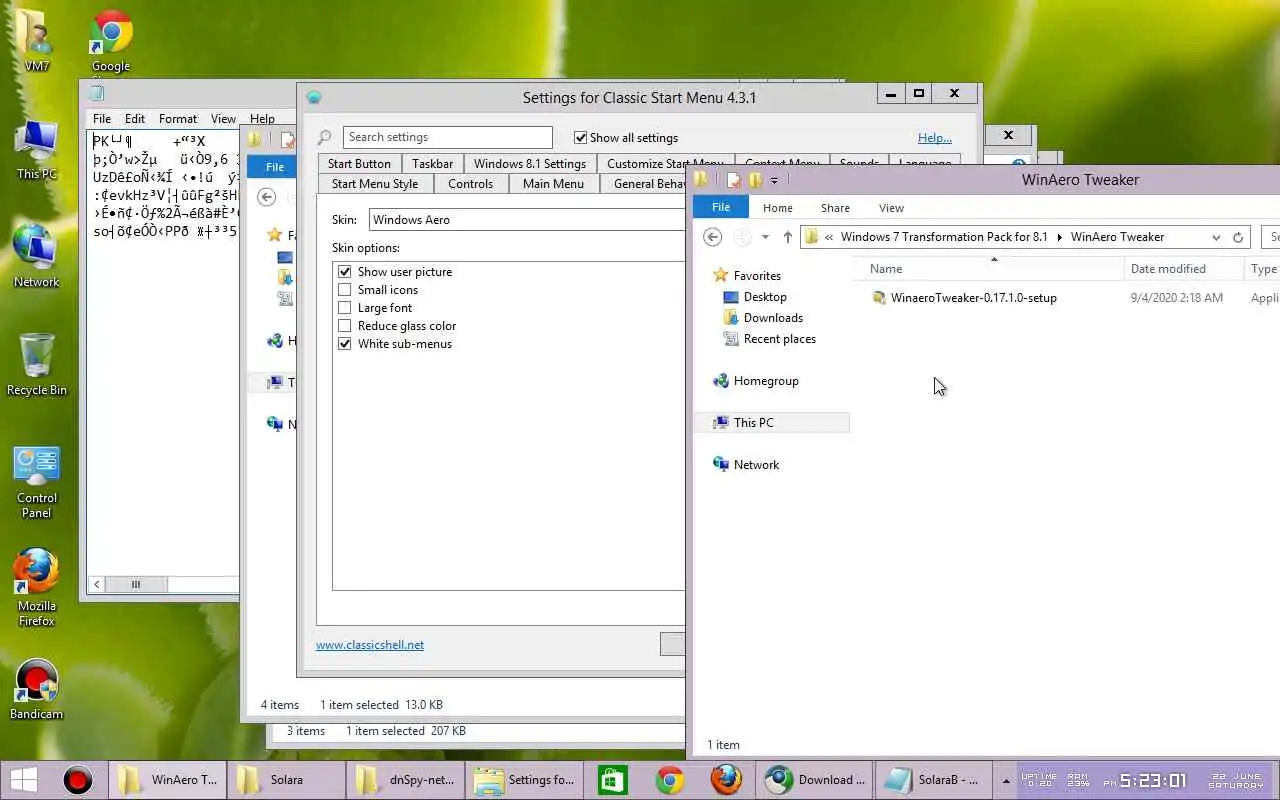The width and height of the screenshot is (1280, 800).
Task: Select the Mozilla Firefox desktop shortcut
Action: tap(36, 588)
